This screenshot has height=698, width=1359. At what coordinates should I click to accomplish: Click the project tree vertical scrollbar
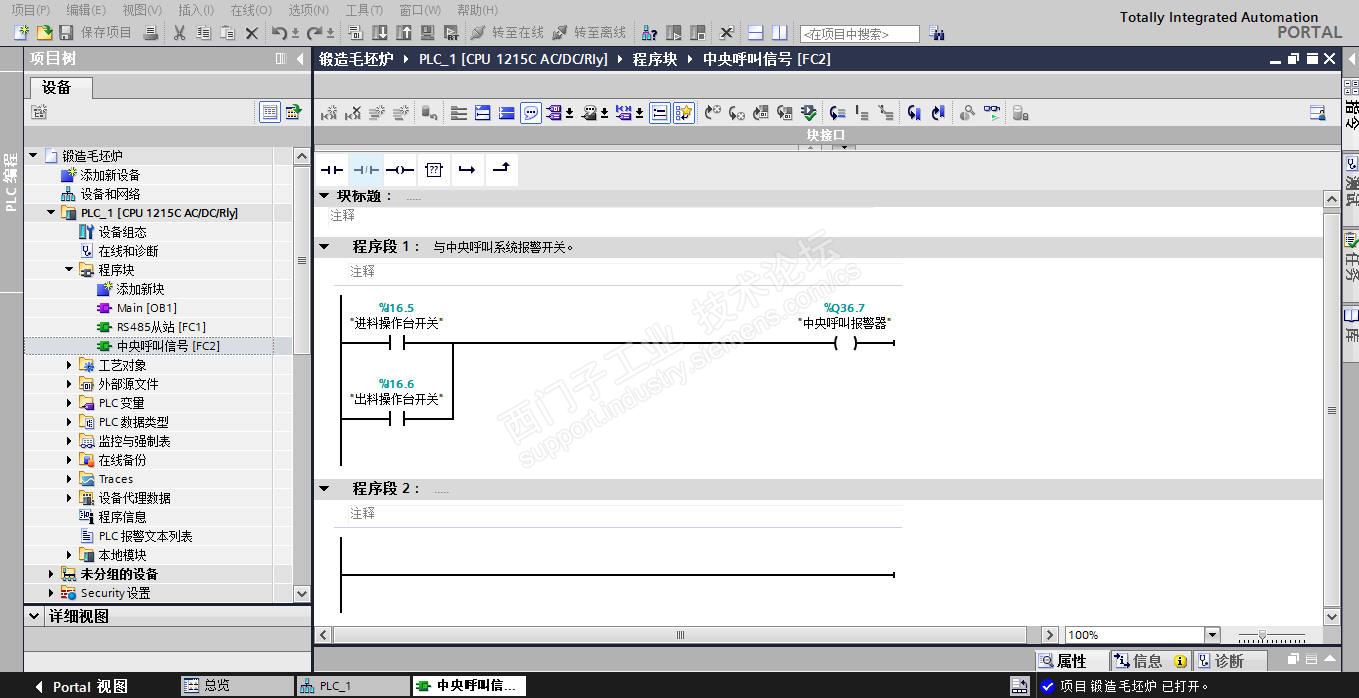(x=302, y=260)
